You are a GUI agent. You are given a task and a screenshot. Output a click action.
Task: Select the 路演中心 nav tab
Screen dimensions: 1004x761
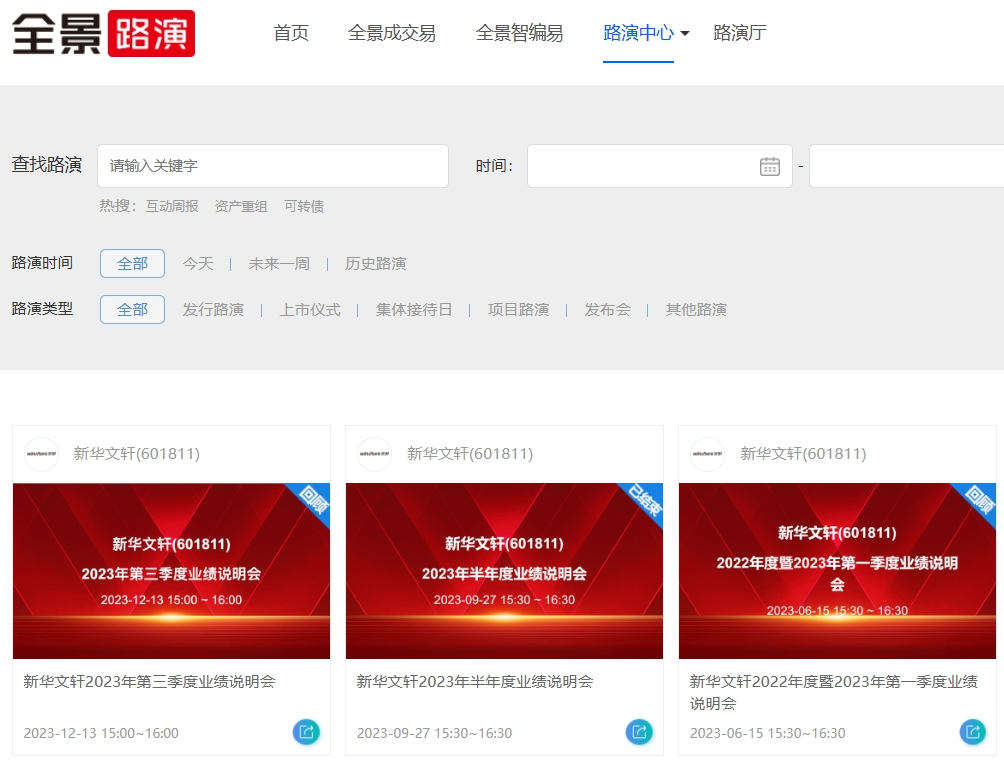(x=638, y=33)
